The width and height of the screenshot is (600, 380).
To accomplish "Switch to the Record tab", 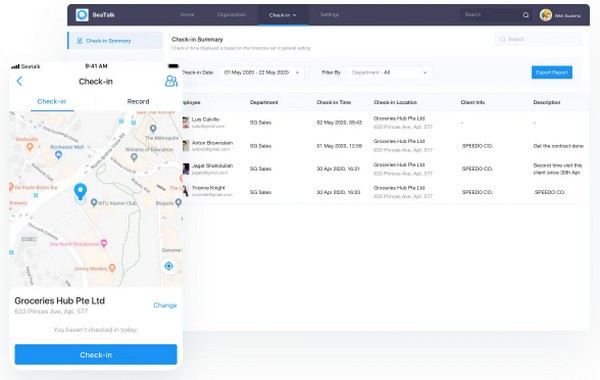I will (x=138, y=101).
